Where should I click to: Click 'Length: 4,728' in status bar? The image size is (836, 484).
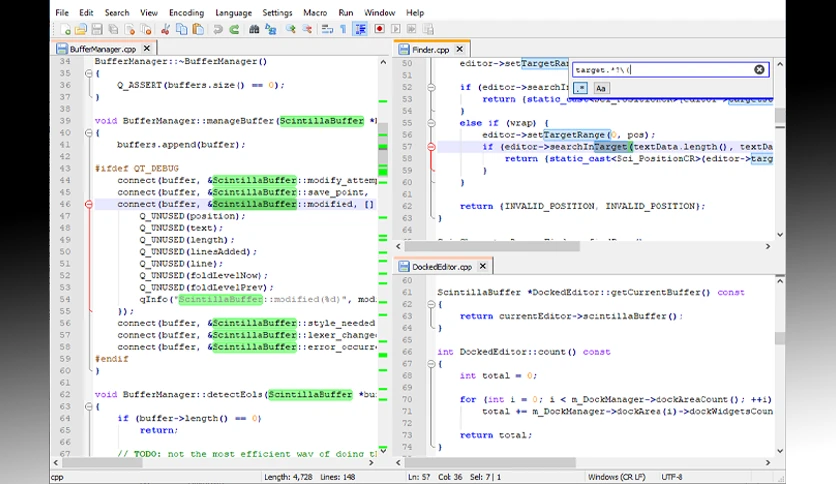[x=288, y=477]
